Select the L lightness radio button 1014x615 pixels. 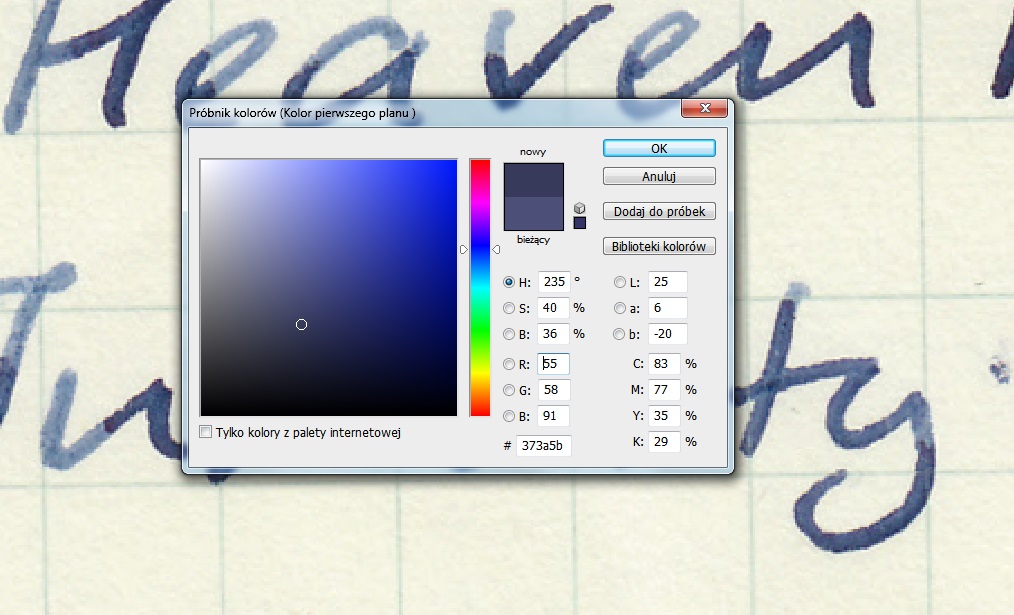tap(620, 283)
